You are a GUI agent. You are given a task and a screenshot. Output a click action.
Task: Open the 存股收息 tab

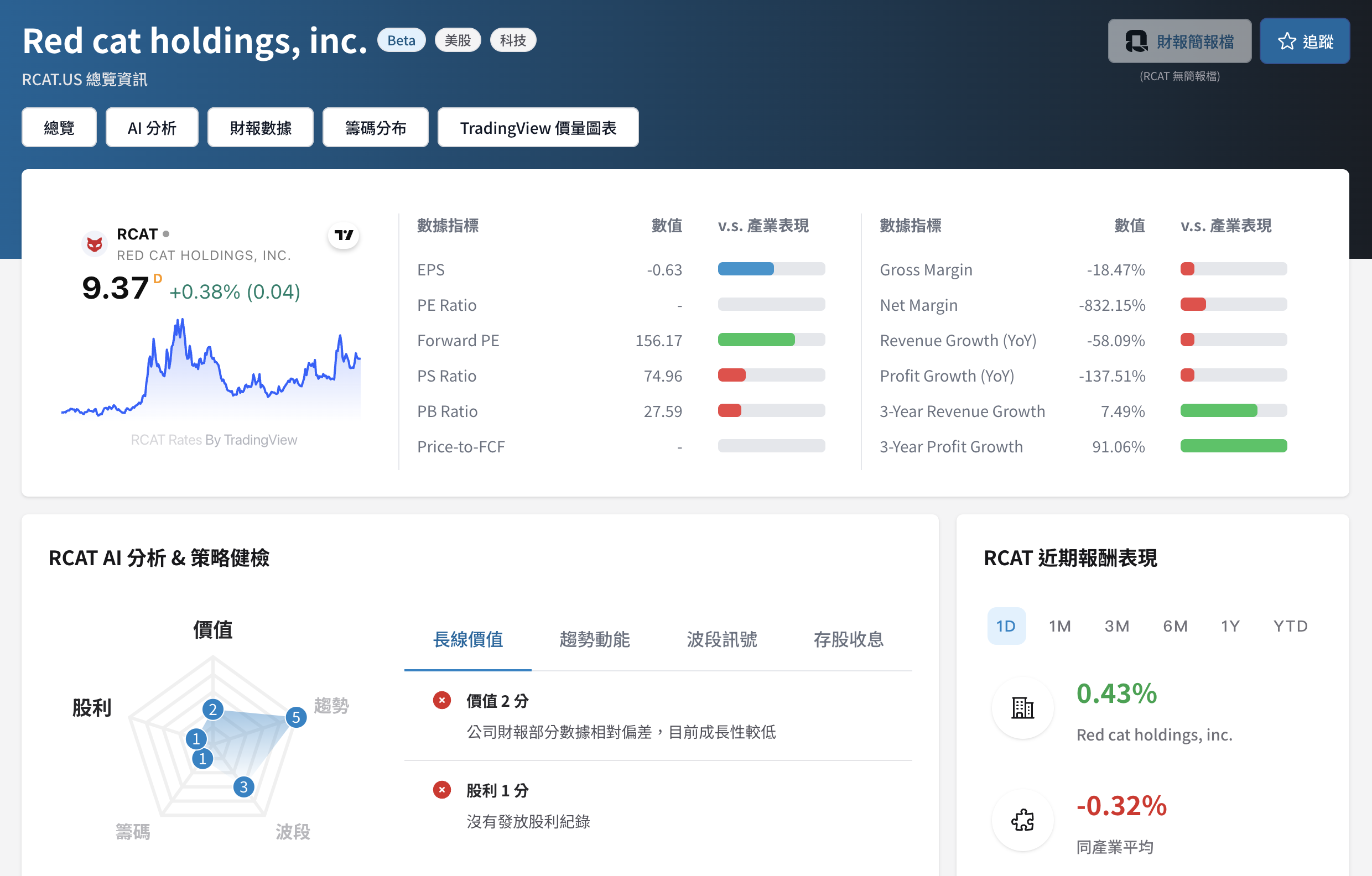[x=849, y=640]
